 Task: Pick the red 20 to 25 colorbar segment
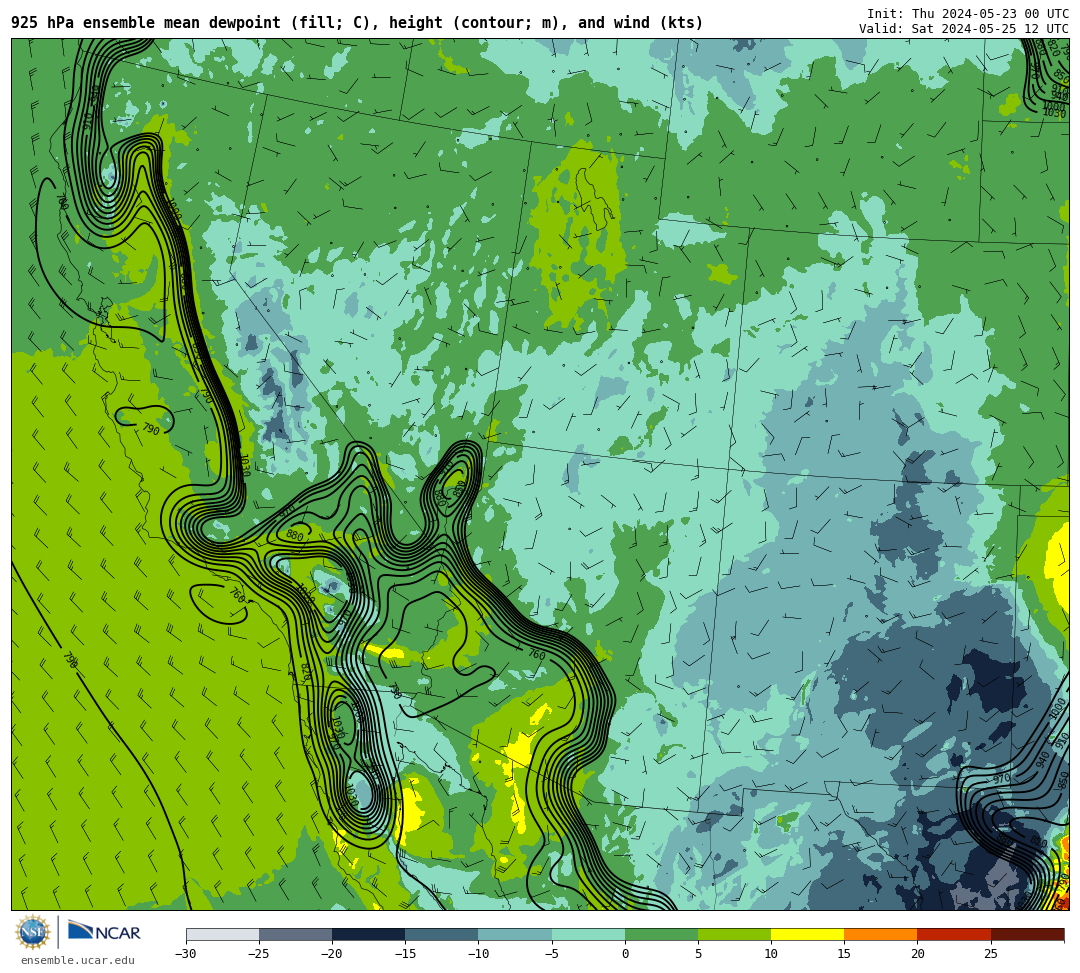pos(954,934)
